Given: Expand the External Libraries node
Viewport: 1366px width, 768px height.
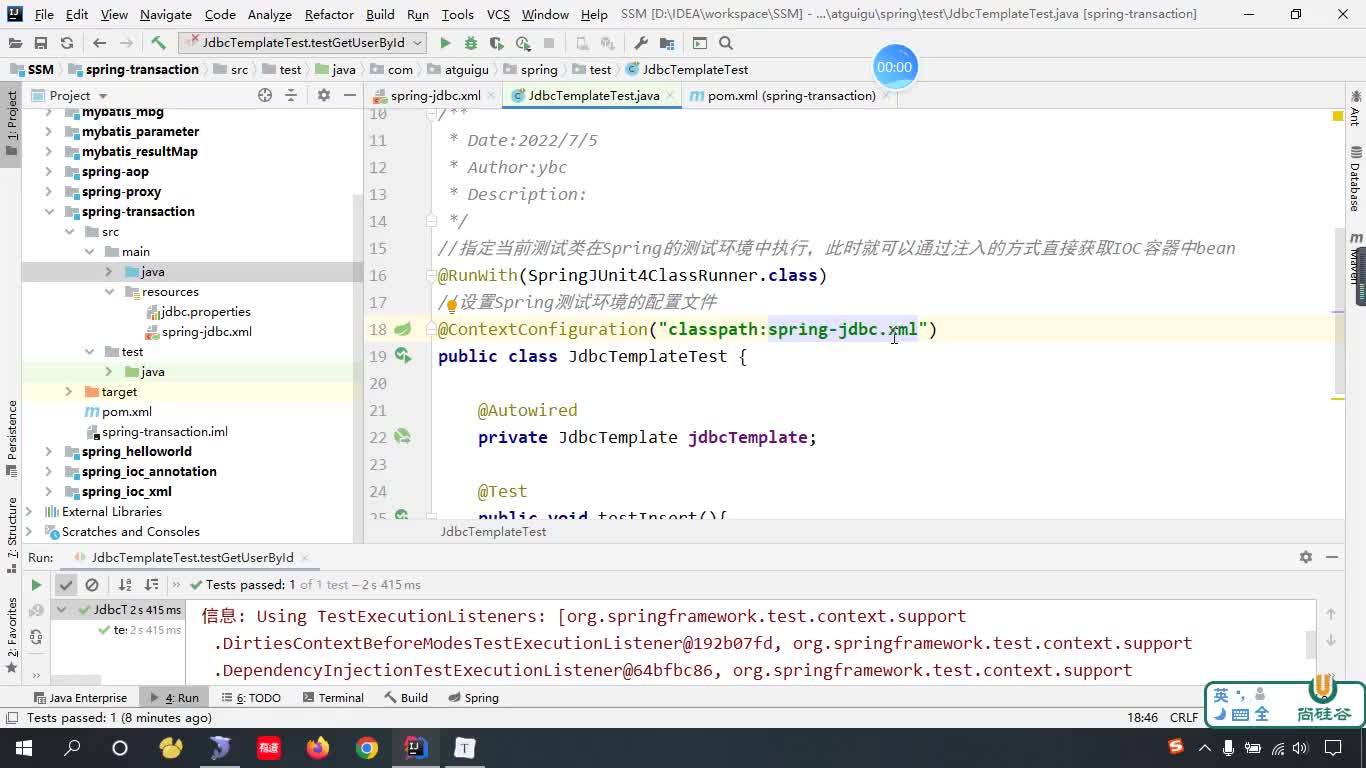Looking at the screenshot, I should point(29,512).
